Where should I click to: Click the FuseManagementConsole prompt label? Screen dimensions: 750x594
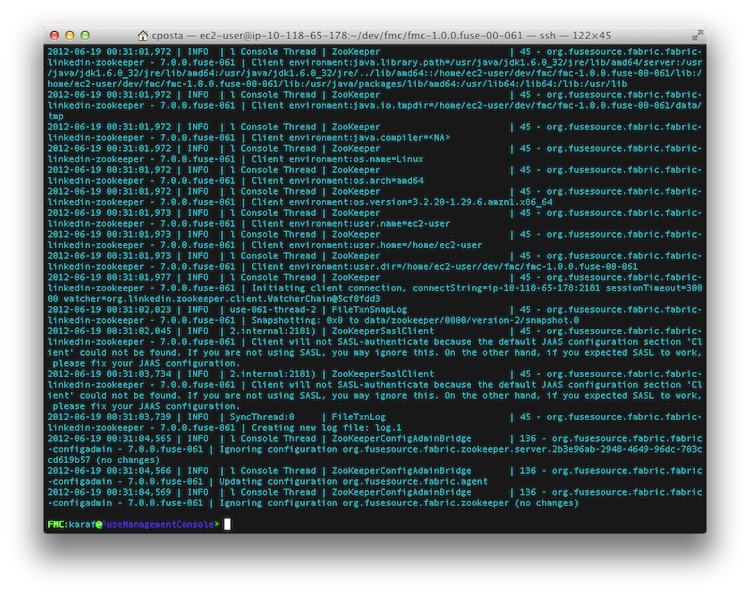click(x=158, y=524)
